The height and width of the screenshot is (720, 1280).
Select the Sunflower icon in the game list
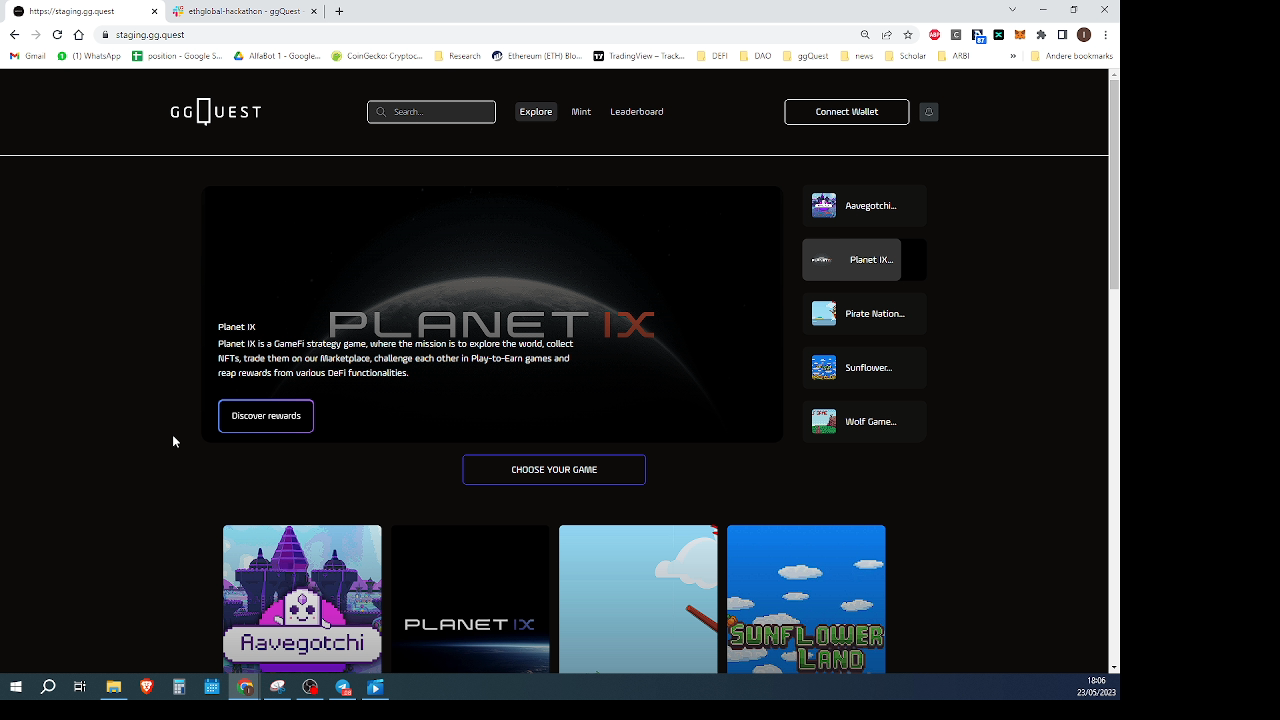[824, 368]
